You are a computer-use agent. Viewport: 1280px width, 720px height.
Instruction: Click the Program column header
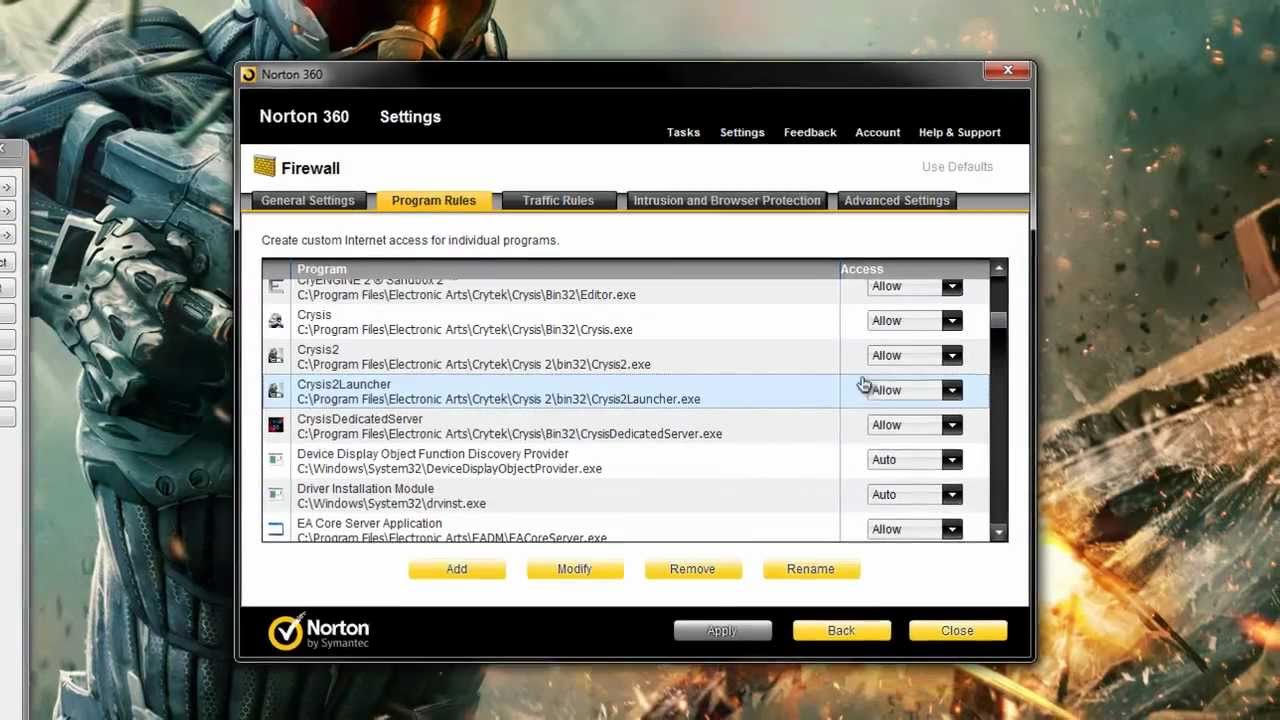tap(322, 269)
